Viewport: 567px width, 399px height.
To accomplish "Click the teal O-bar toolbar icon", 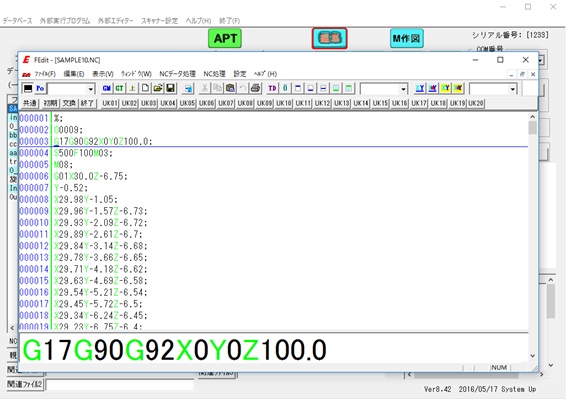I will coord(285,88).
